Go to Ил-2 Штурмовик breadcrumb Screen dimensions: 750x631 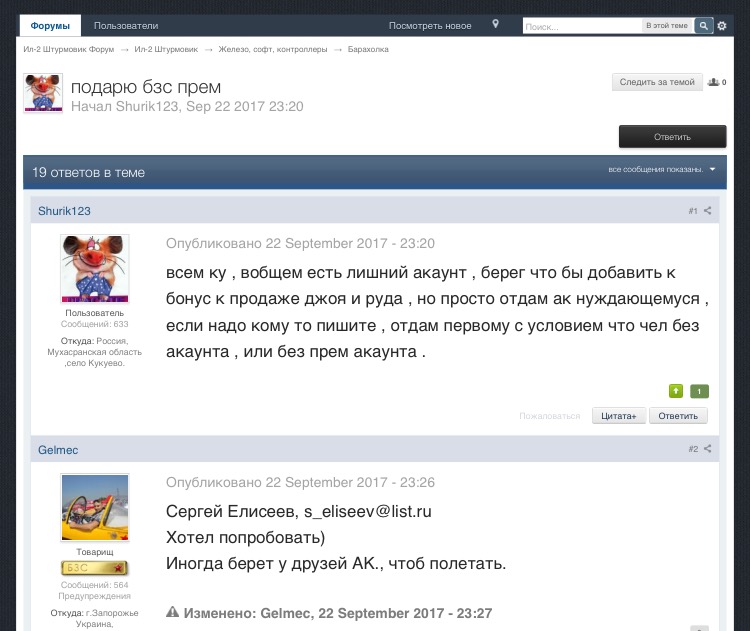click(166, 49)
